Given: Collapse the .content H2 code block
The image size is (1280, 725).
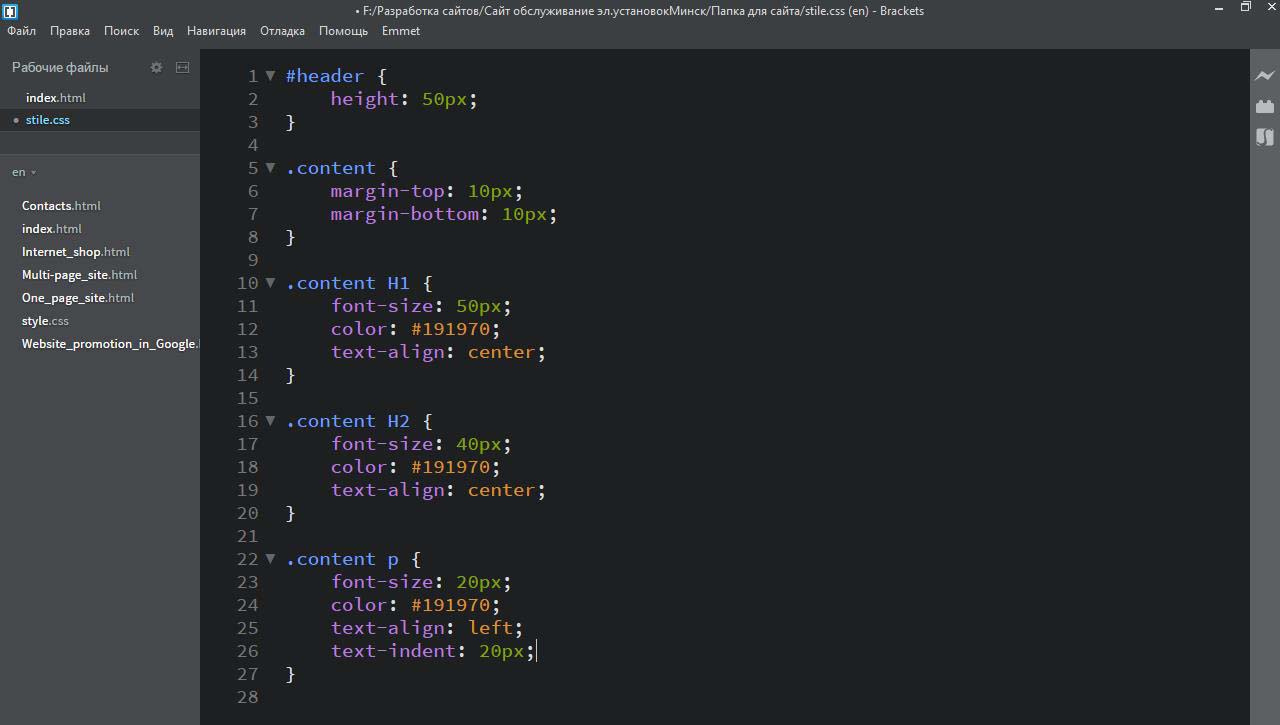Looking at the screenshot, I should tap(270, 421).
